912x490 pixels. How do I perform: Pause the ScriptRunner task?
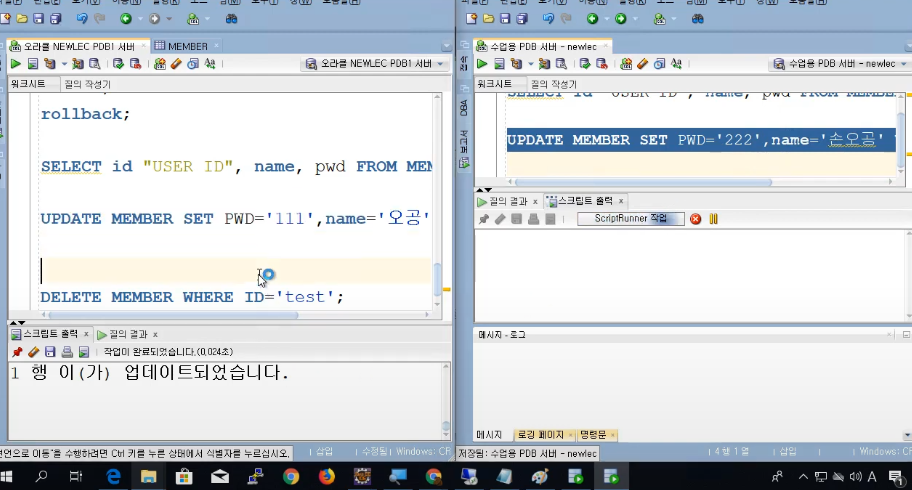713,219
